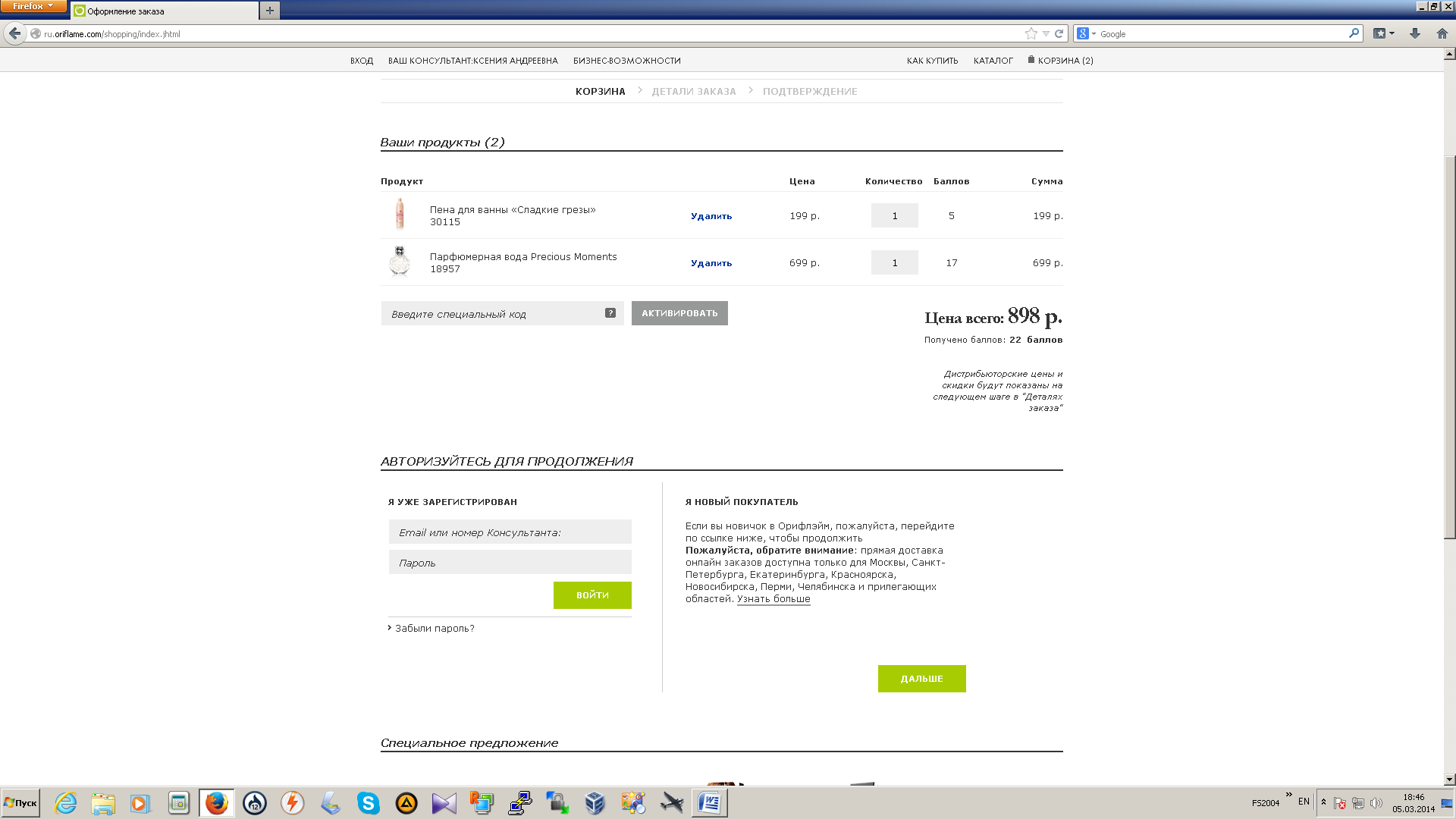
Task: Click the volume speaker tray icon
Action: coord(1376,803)
